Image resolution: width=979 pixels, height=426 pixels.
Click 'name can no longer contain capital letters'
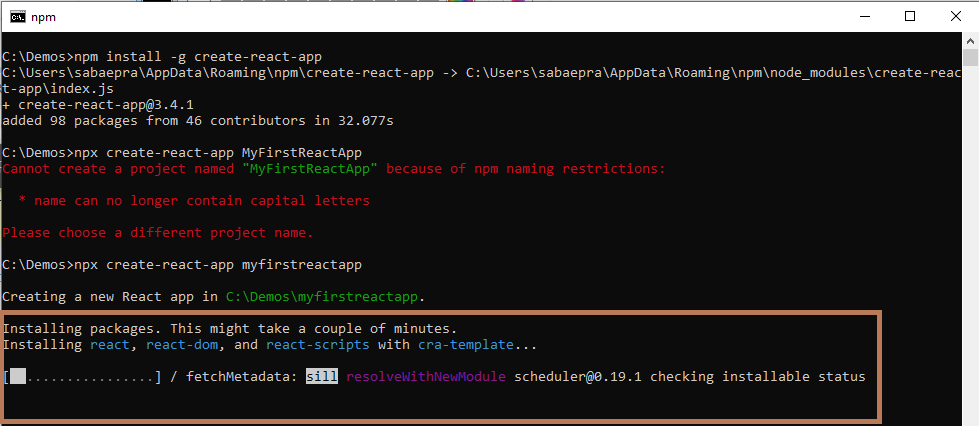(x=202, y=201)
